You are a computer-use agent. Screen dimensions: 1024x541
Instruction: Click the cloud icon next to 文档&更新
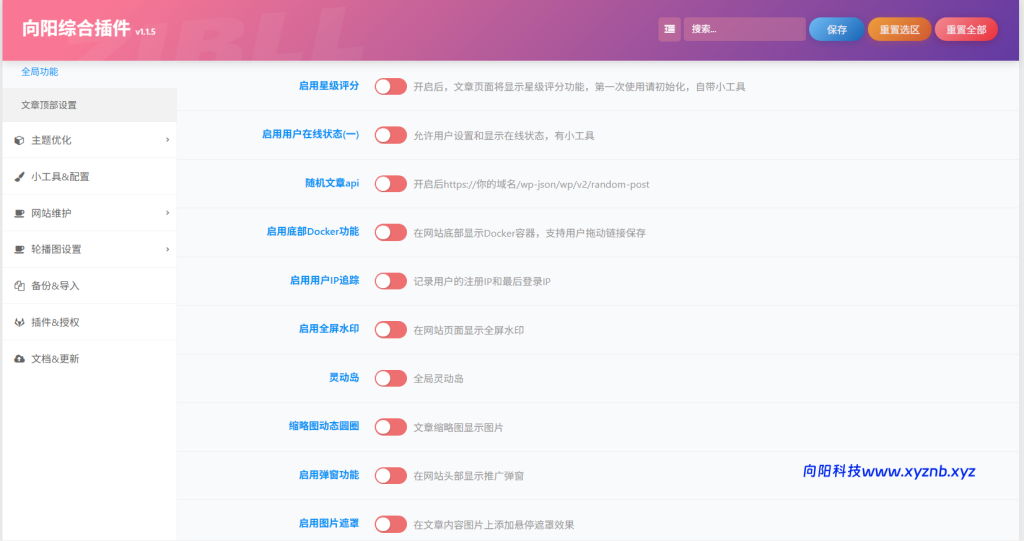[20, 359]
